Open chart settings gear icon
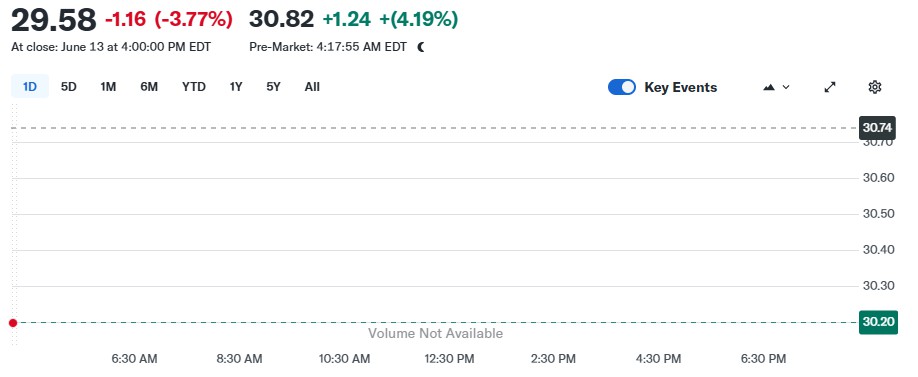This screenshot has height=377, width=918. (x=875, y=87)
